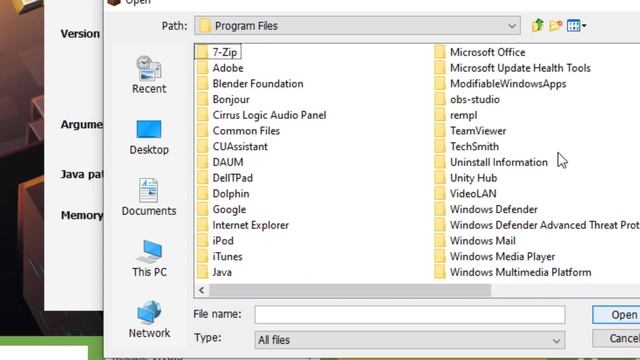Image resolution: width=640 pixels, height=360 pixels.
Task: Select the Windows Defender folder icon
Action: 440,209
